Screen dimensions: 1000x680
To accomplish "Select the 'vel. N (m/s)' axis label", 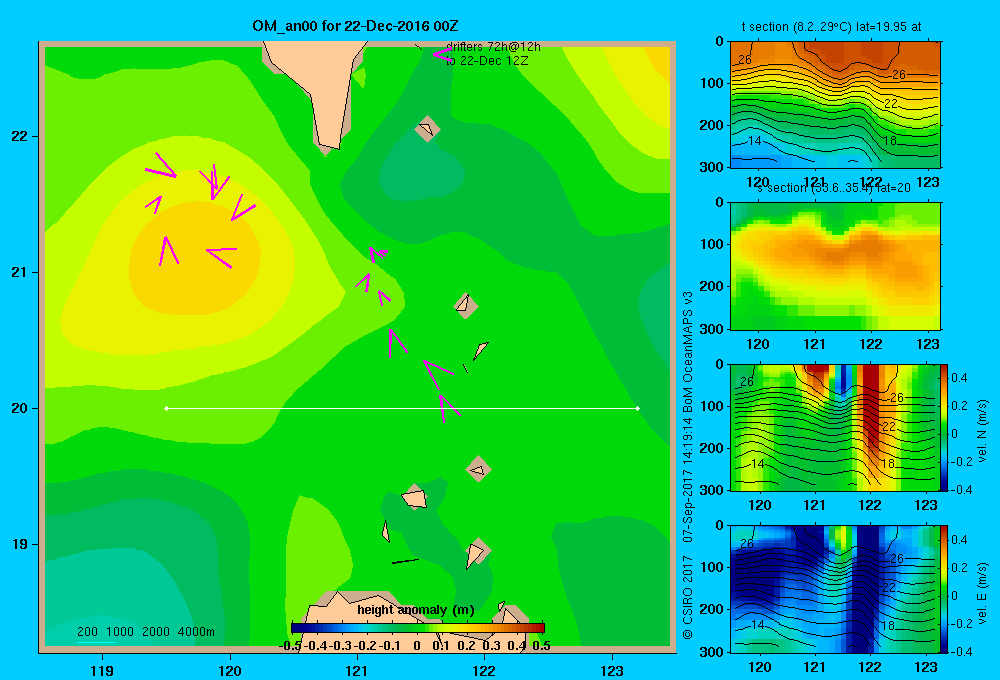I will tap(982, 431).
